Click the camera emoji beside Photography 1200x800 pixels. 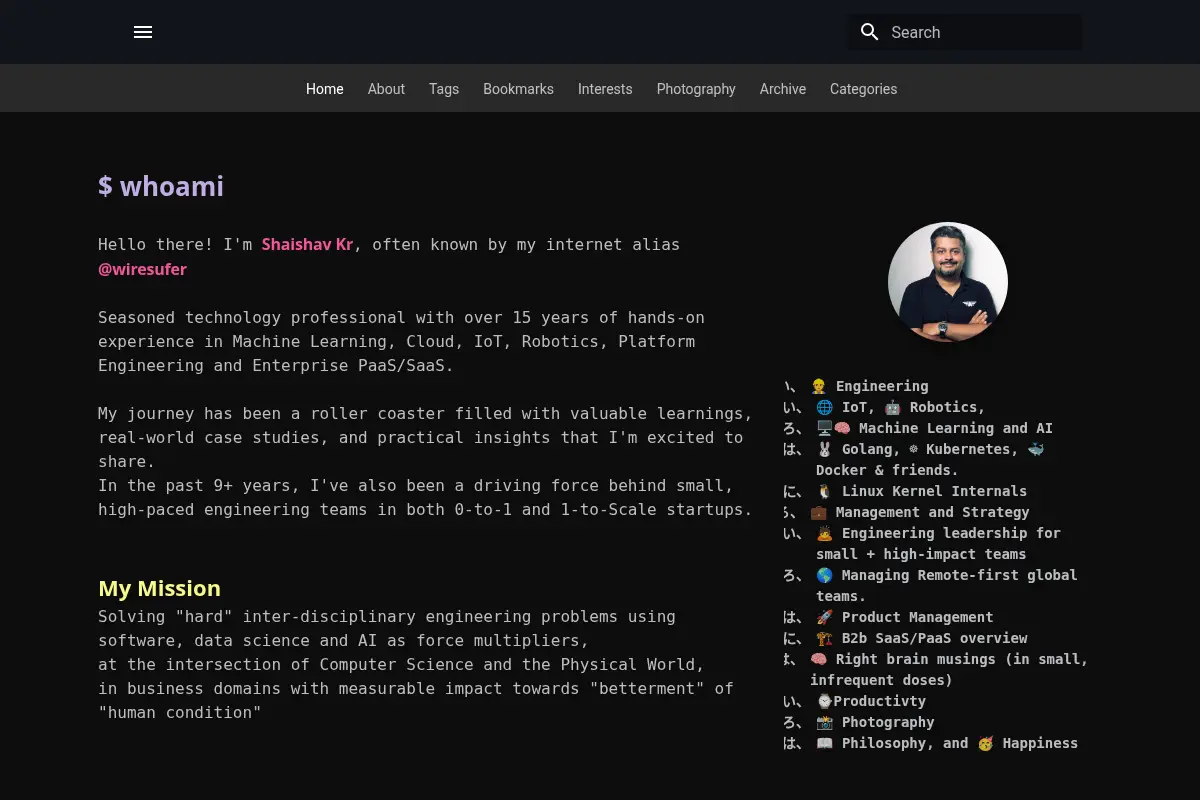click(x=825, y=722)
